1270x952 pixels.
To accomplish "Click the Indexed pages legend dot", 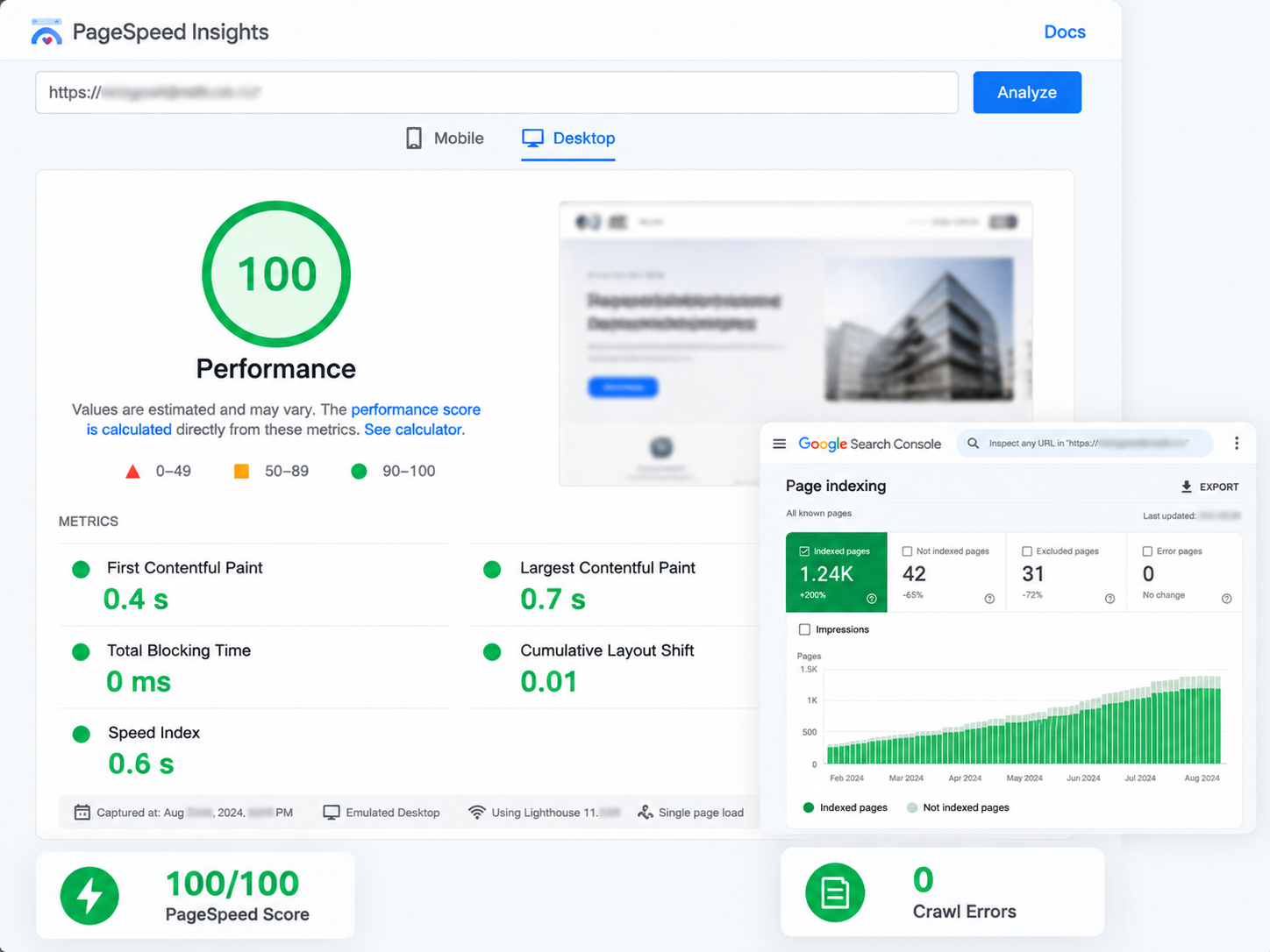I will coord(809,807).
